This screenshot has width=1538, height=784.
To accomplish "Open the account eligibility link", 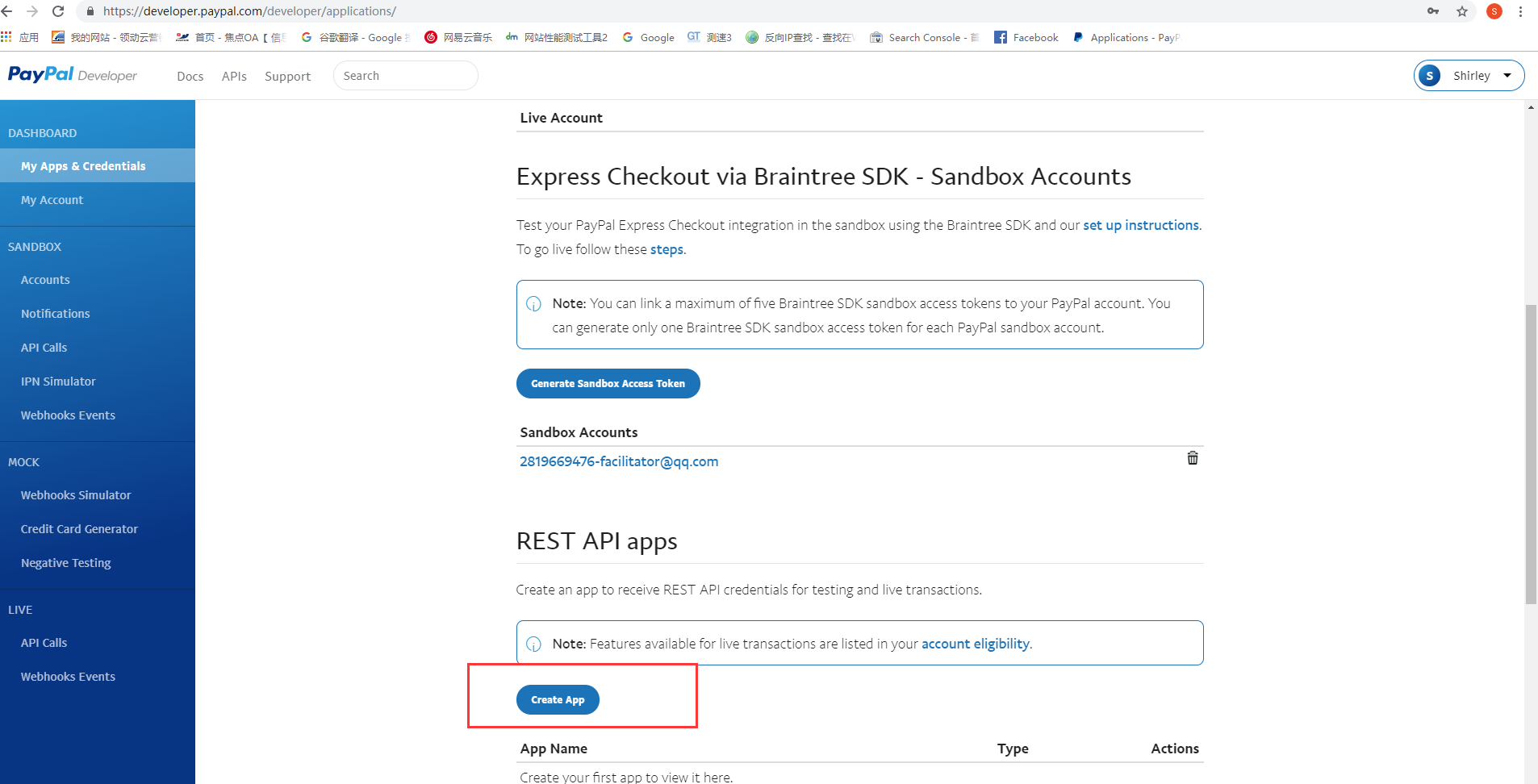I will (975, 644).
